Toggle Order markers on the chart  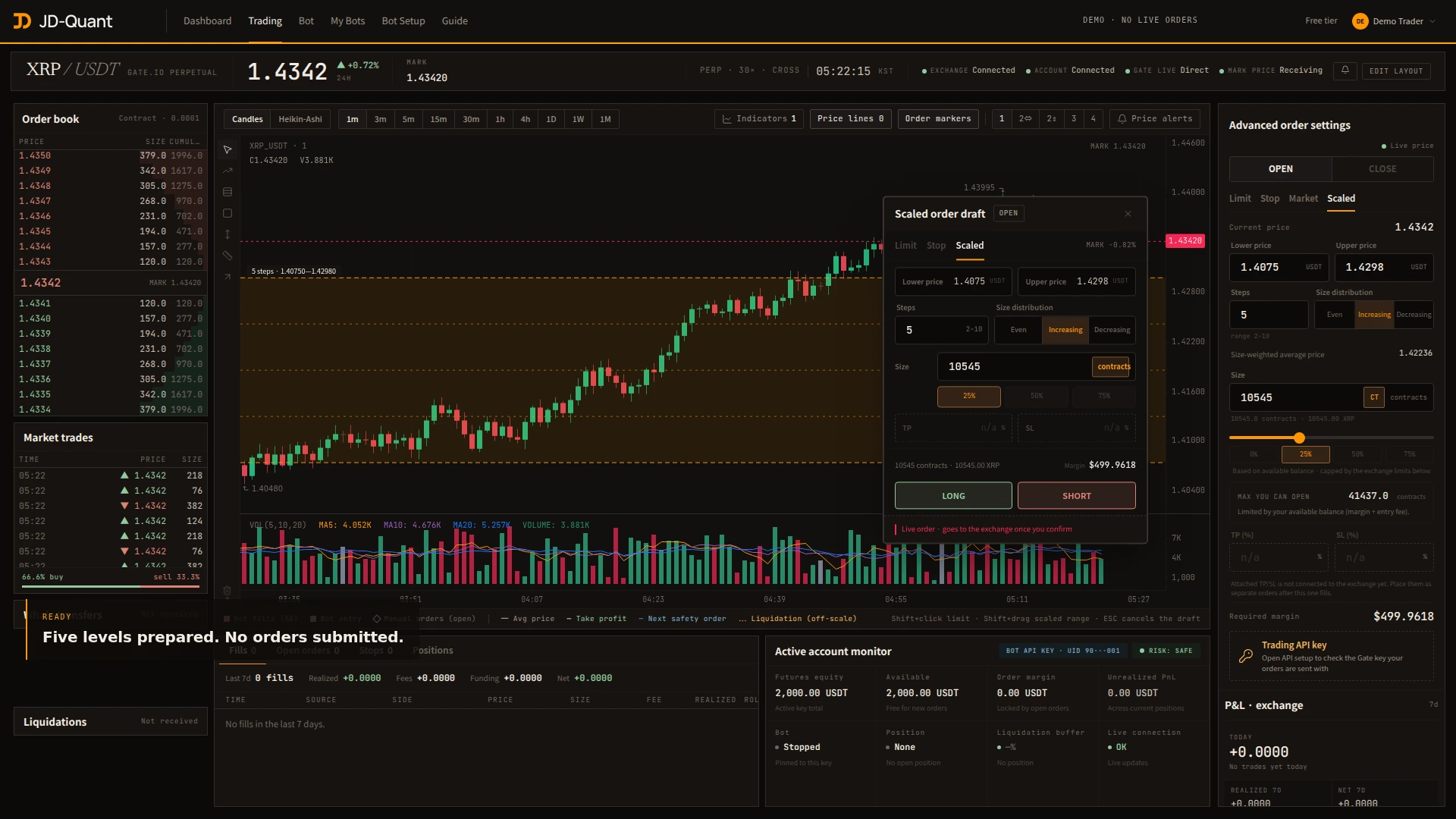point(938,119)
